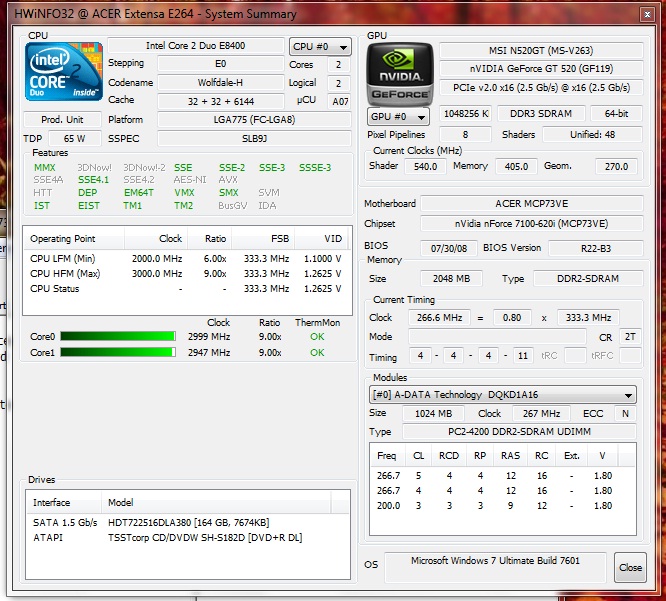Click the Prod. Unit button
666x601 pixels.
62,119
